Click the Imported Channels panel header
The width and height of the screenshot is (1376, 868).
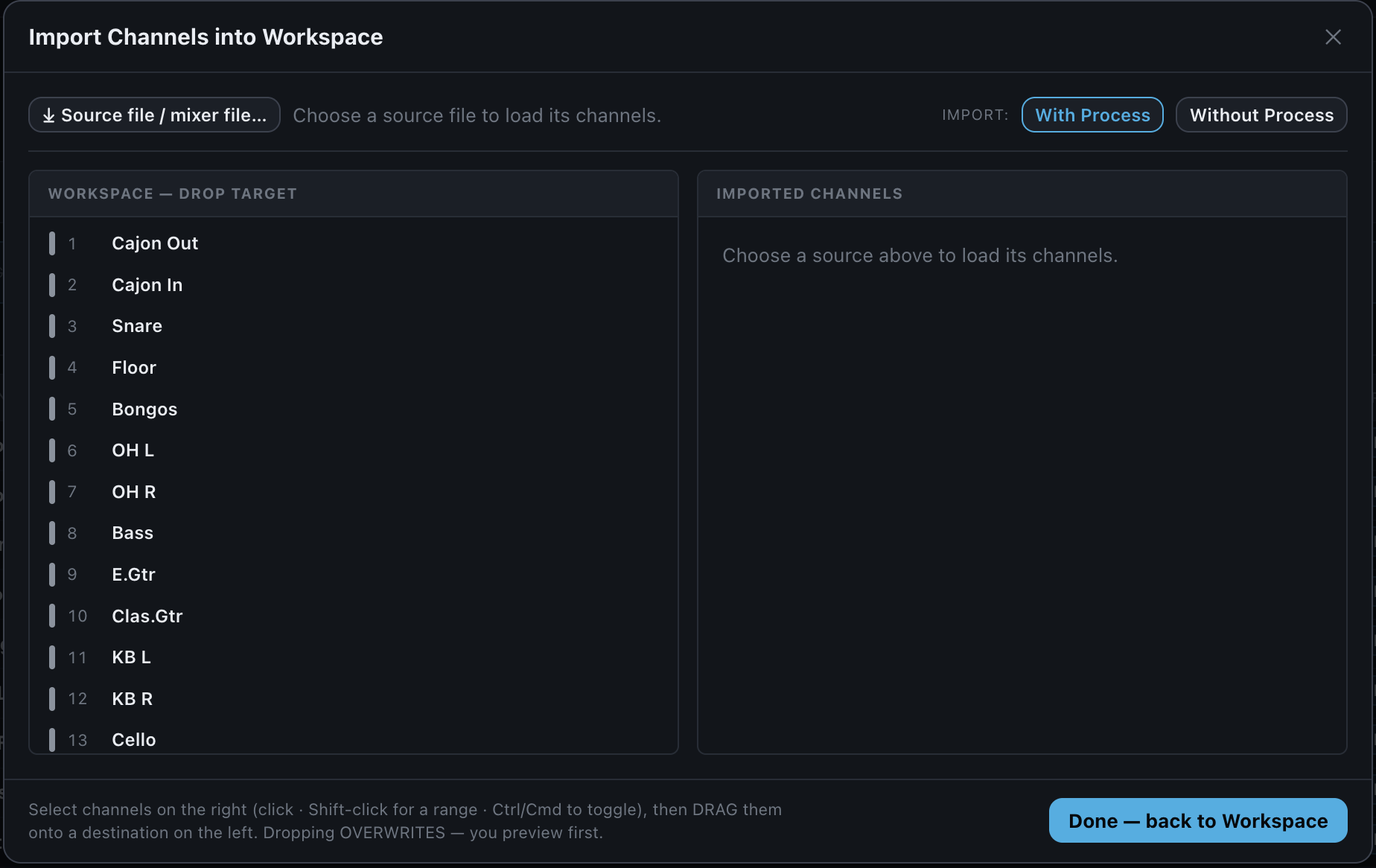click(x=1022, y=194)
